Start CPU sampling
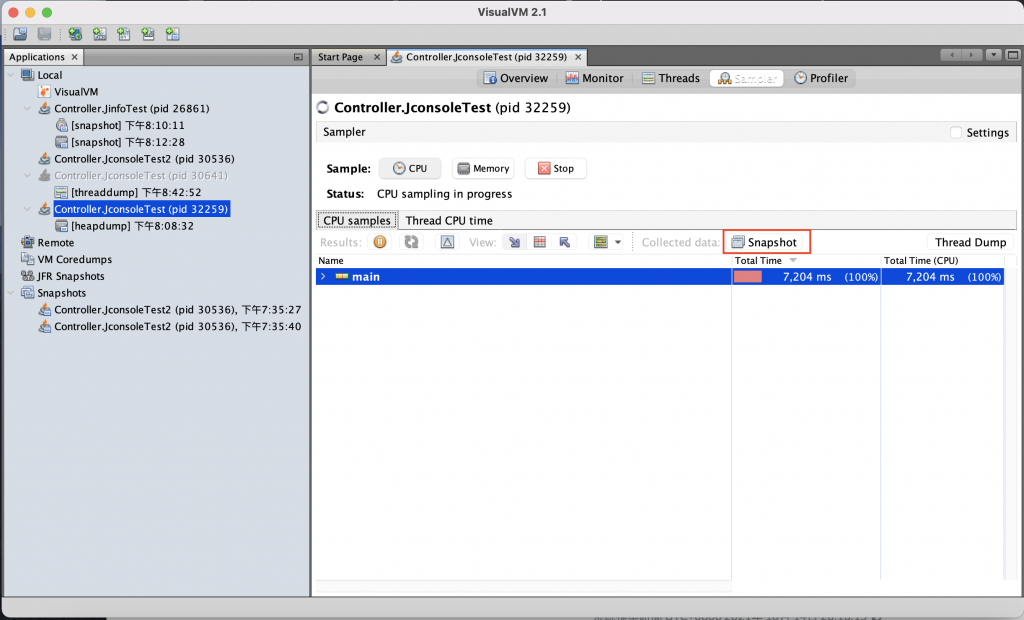Viewport: 1024px width, 620px height. pos(410,169)
